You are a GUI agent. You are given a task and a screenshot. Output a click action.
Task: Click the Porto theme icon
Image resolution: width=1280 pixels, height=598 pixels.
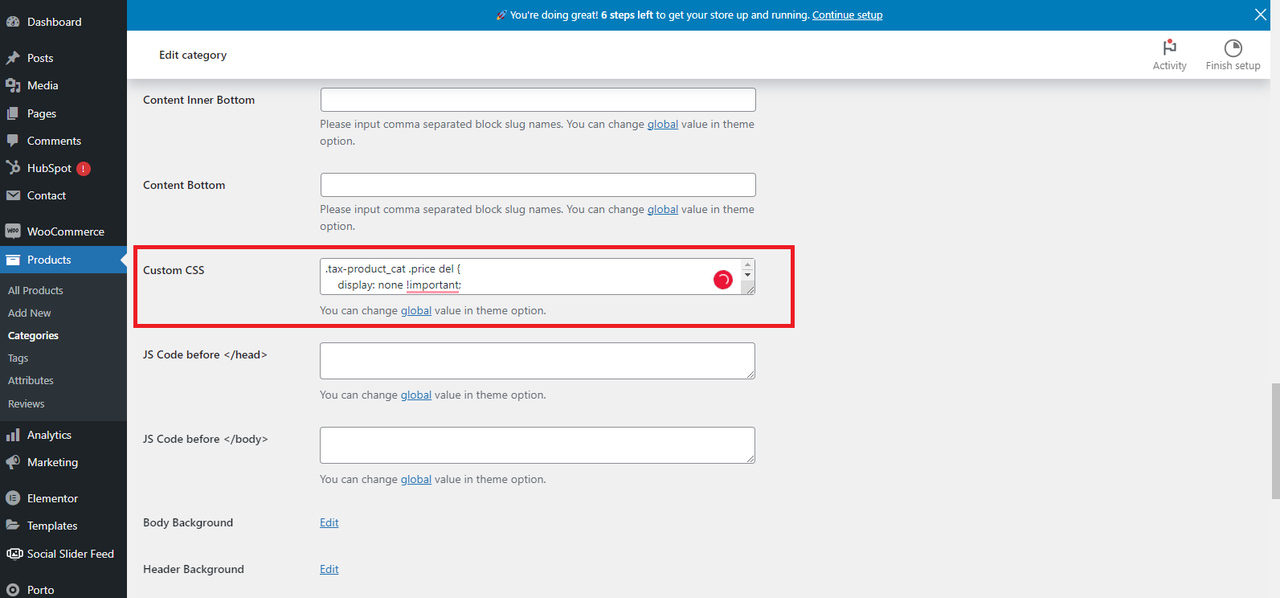pos(13,590)
